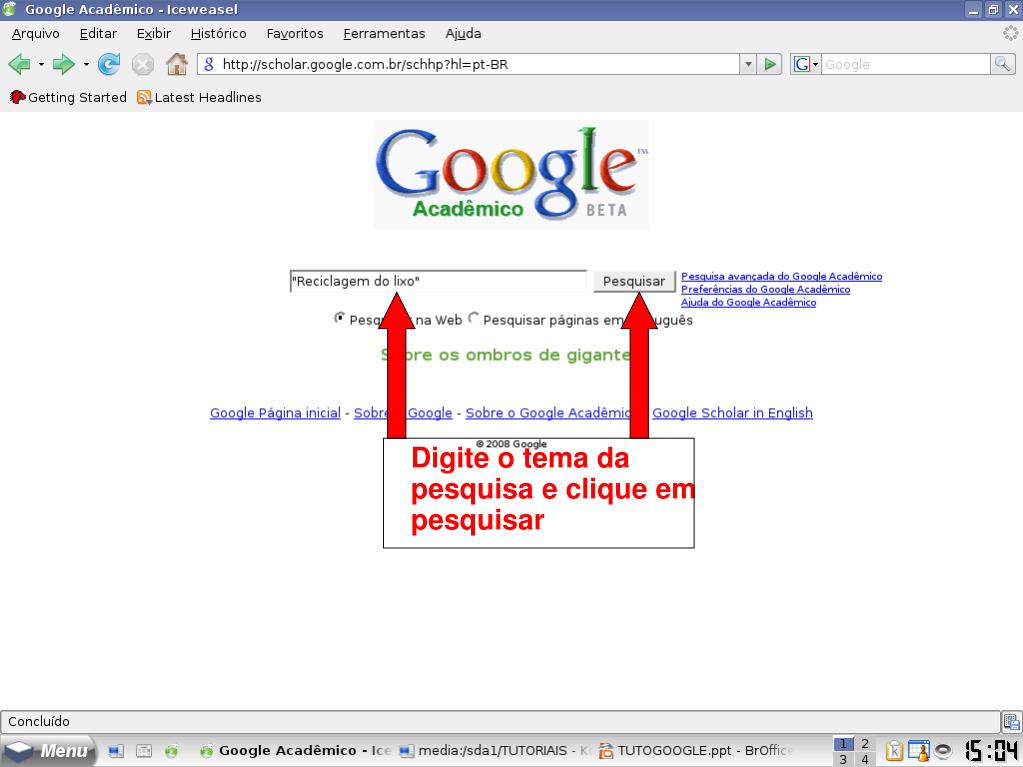The height and width of the screenshot is (767, 1023).
Task: Click the Latest Headlines feed icon
Action: 144,97
